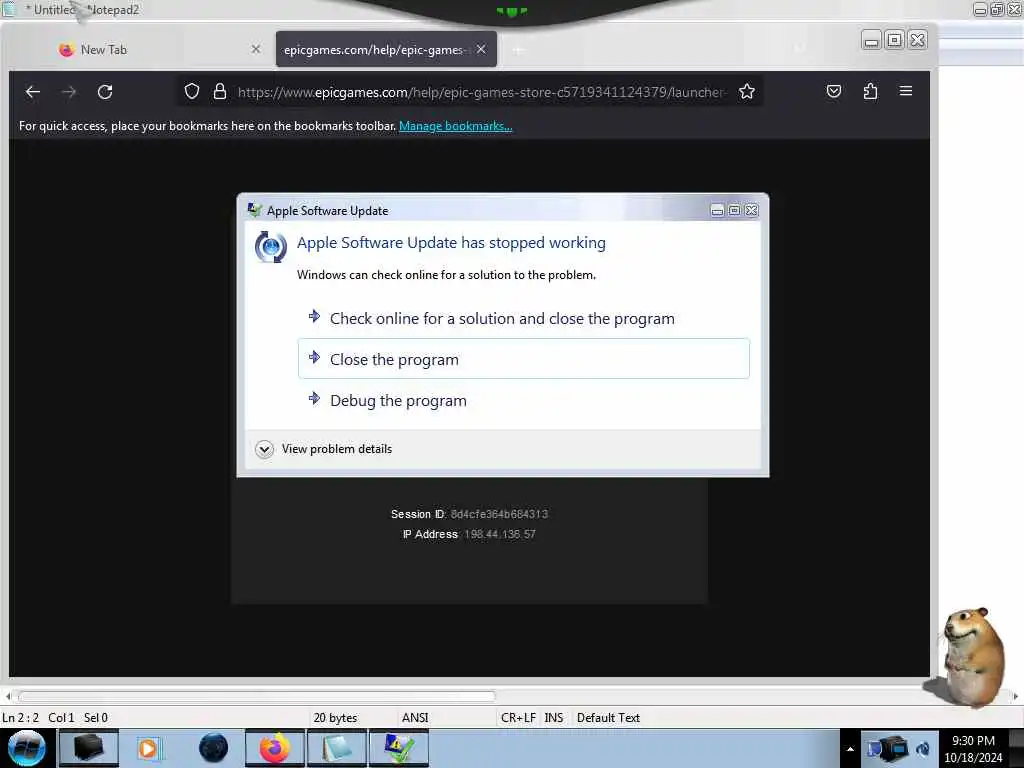Open Save to Pocket
Viewport: 1024px width, 768px height.
pyautogui.click(x=834, y=91)
